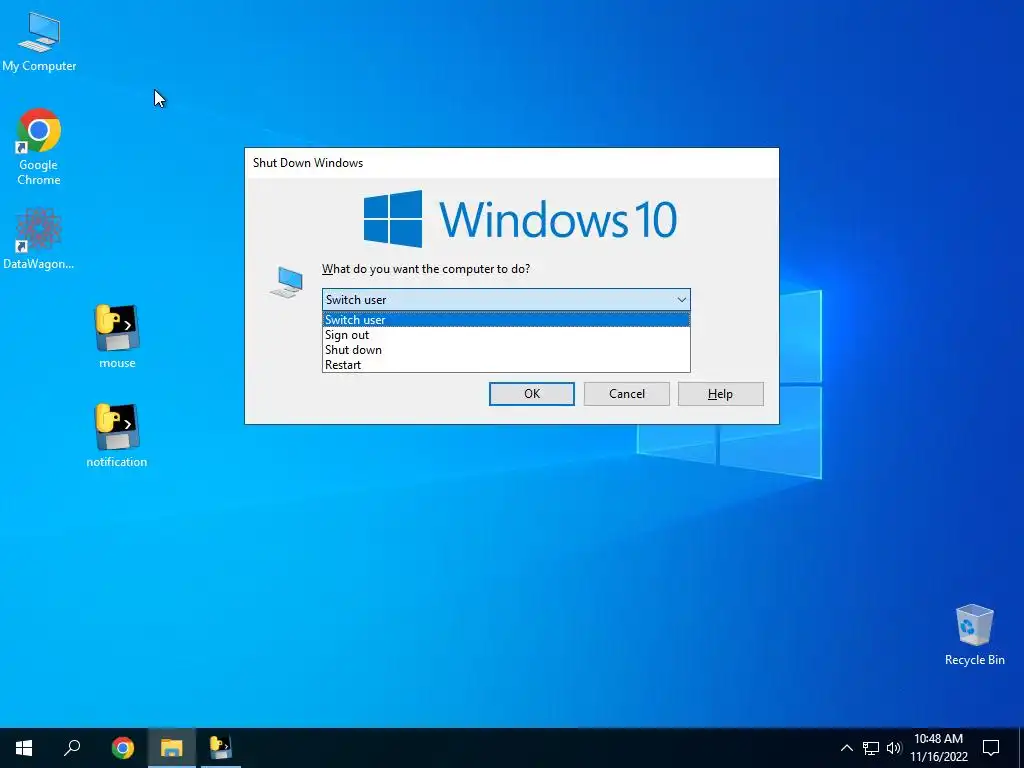Viewport: 1024px width, 768px height.
Task: Open the My Computer desktop icon
Action: click(x=39, y=41)
